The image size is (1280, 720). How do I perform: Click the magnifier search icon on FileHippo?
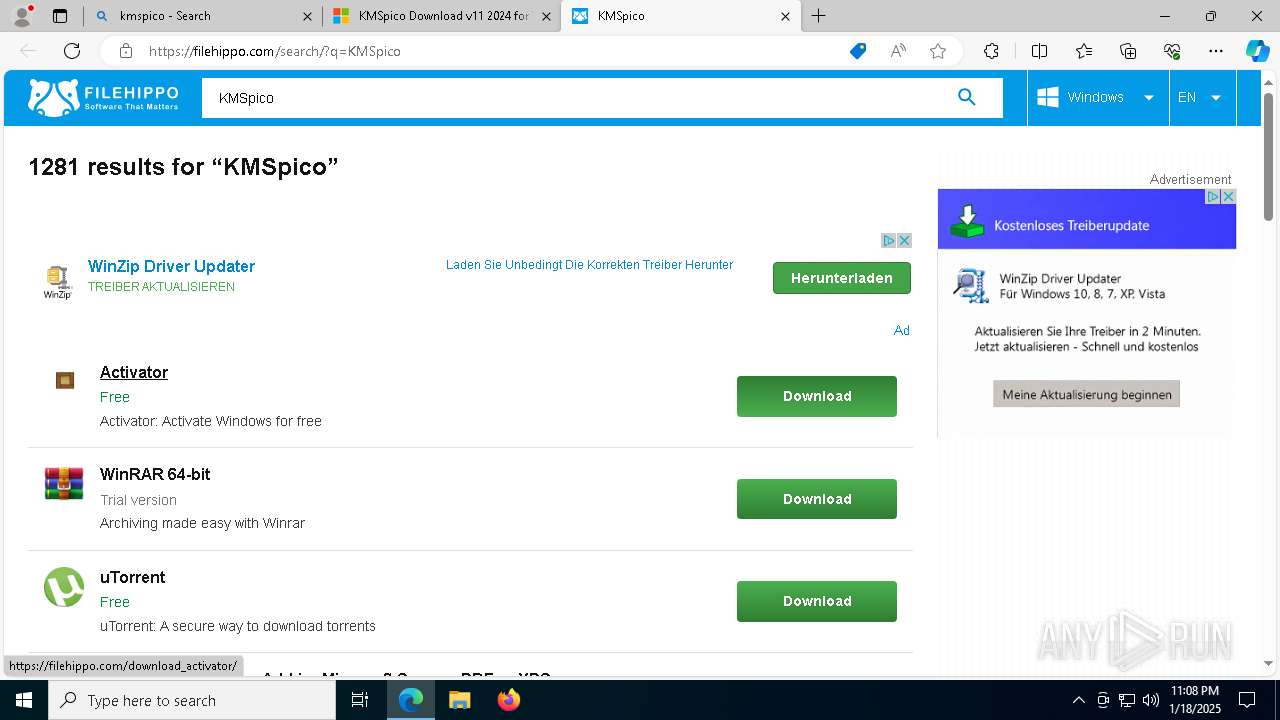coord(966,97)
